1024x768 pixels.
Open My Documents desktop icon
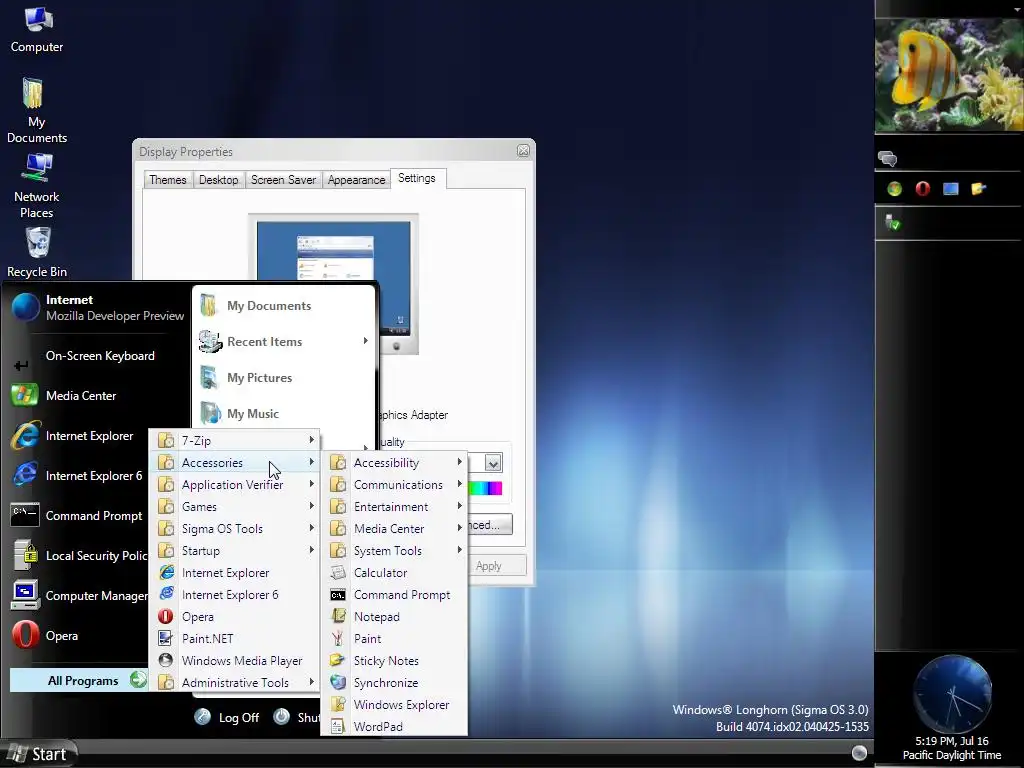(37, 110)
